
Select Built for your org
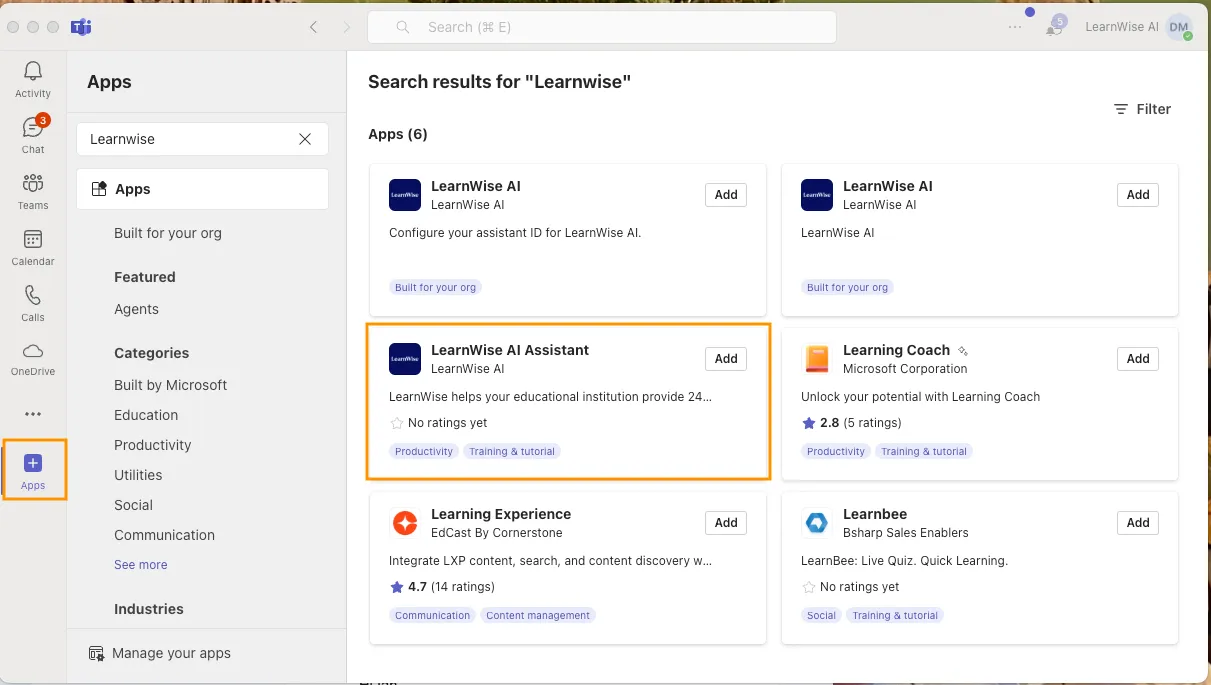(168, 233)
